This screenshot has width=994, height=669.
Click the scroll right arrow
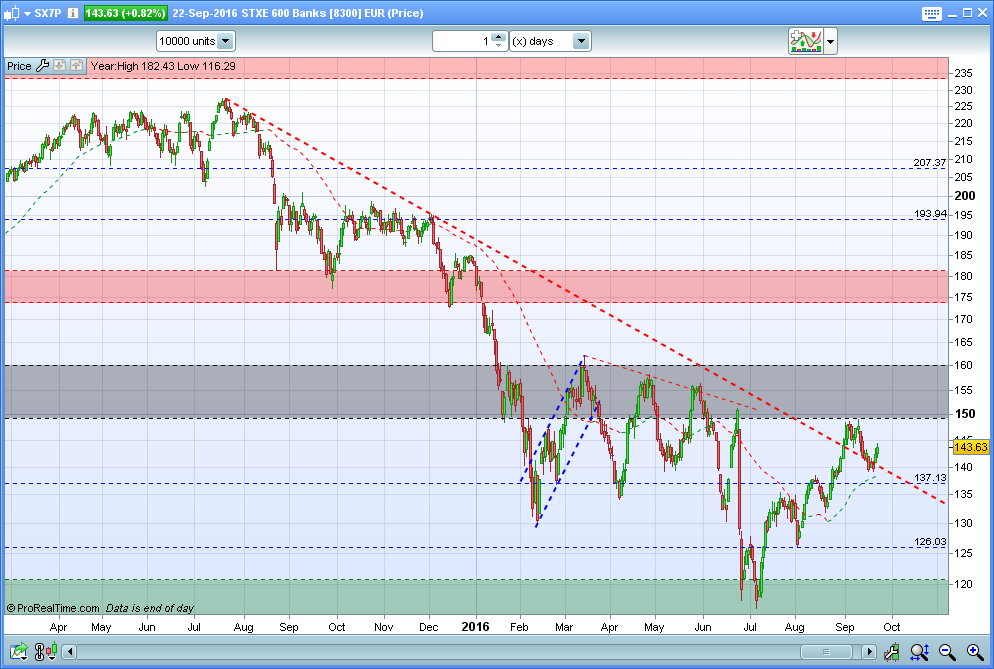point(868,651)
